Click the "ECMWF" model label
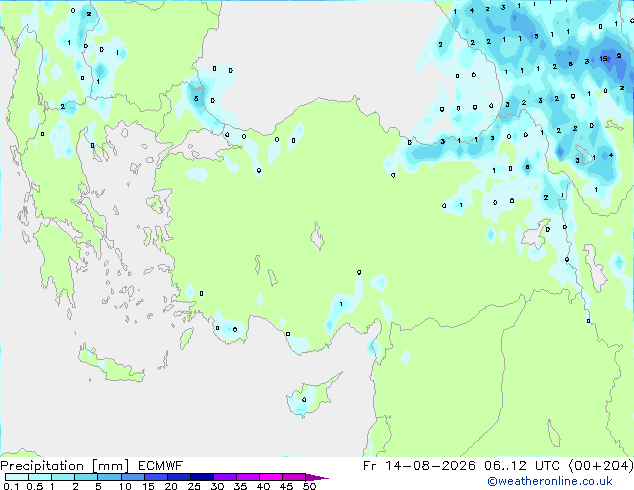The width and height of the screenshot is (634, 490). [x=161, y=466]
